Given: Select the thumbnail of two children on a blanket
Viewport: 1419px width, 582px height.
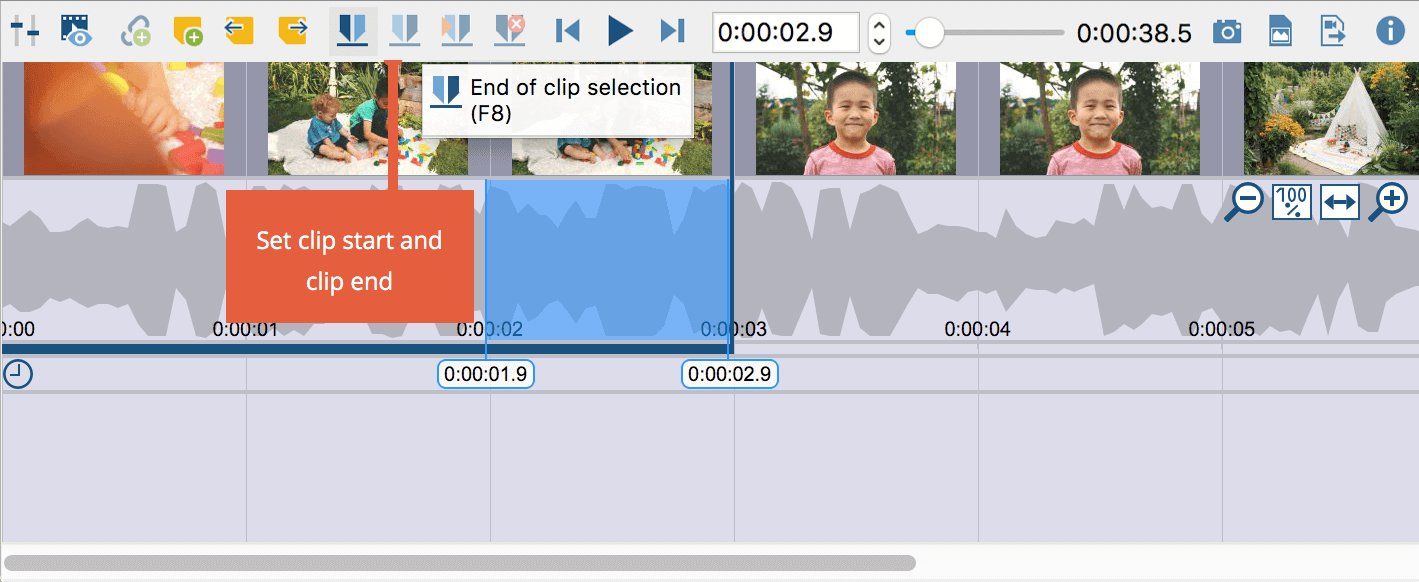Looking at the screenshot, I should click(x=368, y=119).
